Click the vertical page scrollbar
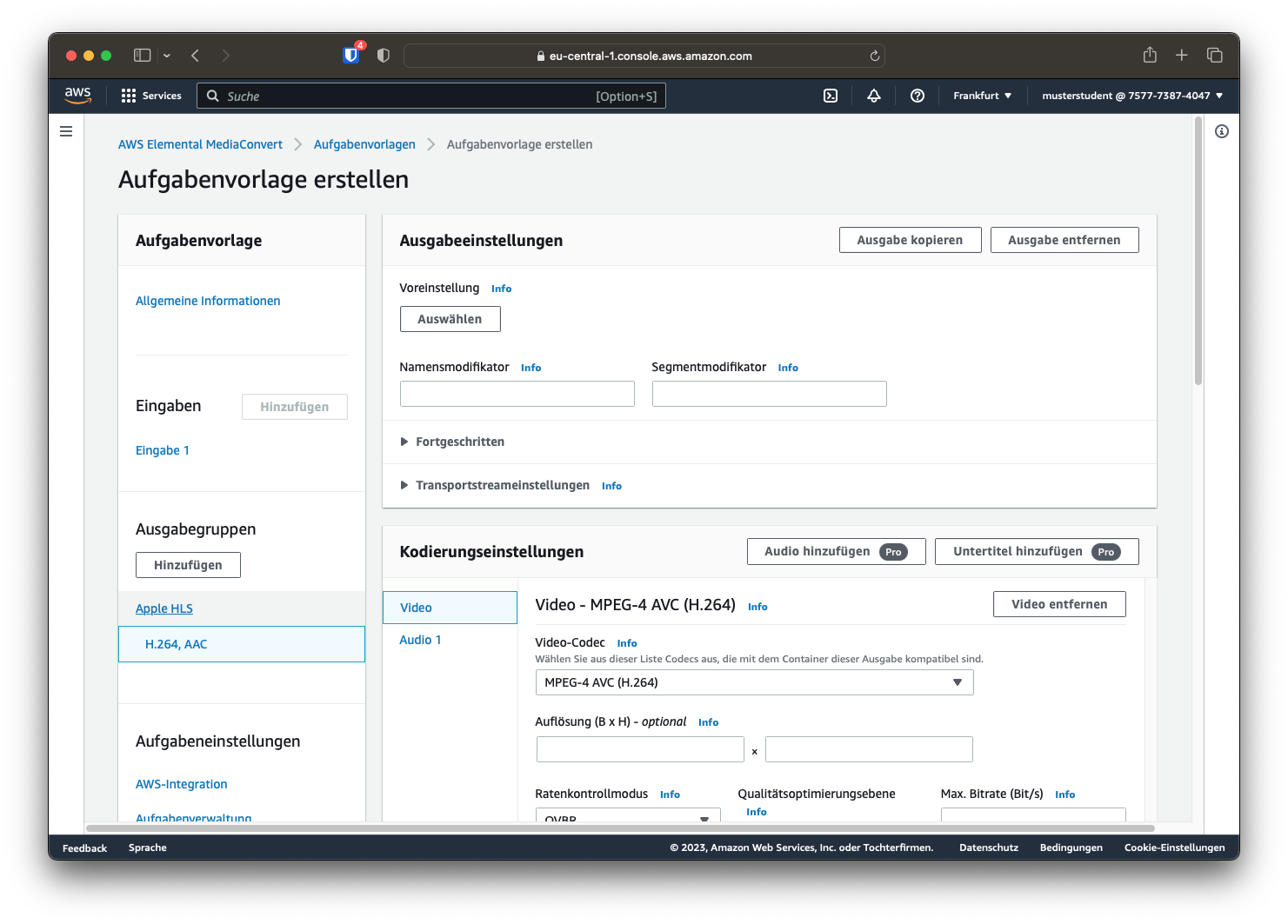The width and height of the screenshot is (1288, 924). 1198,252
